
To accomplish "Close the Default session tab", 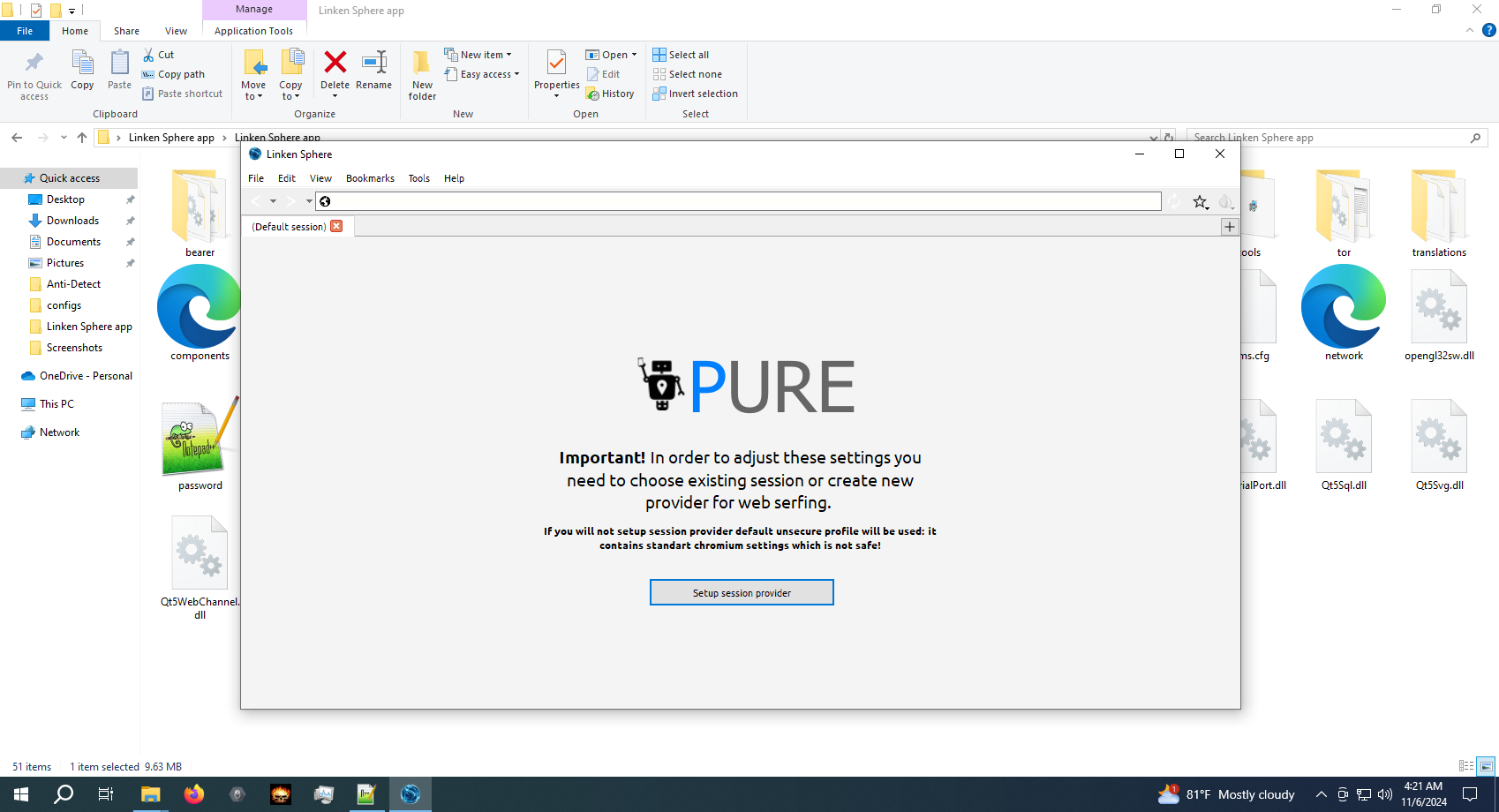I will (336, 227).
